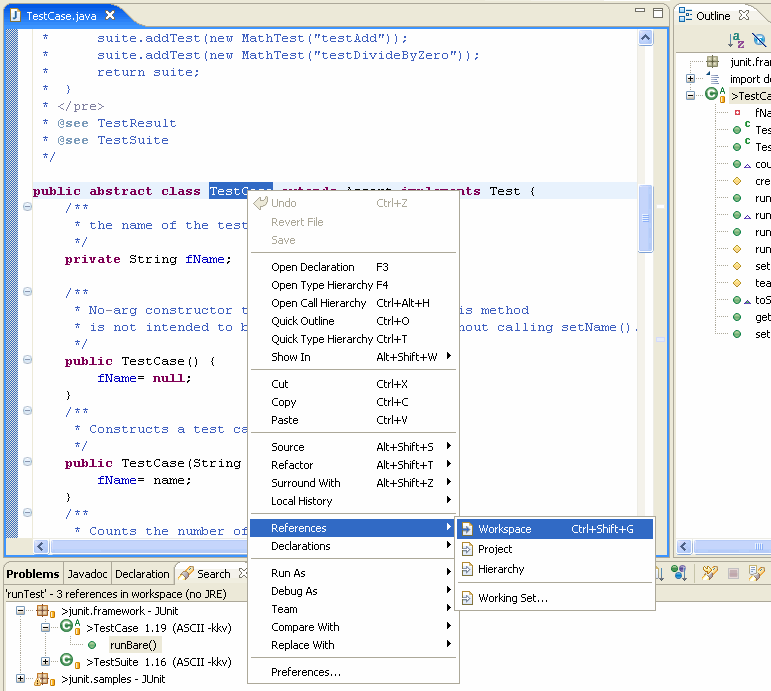
Task: Select Quick Outline menu entry
Action: click(353, 321)
